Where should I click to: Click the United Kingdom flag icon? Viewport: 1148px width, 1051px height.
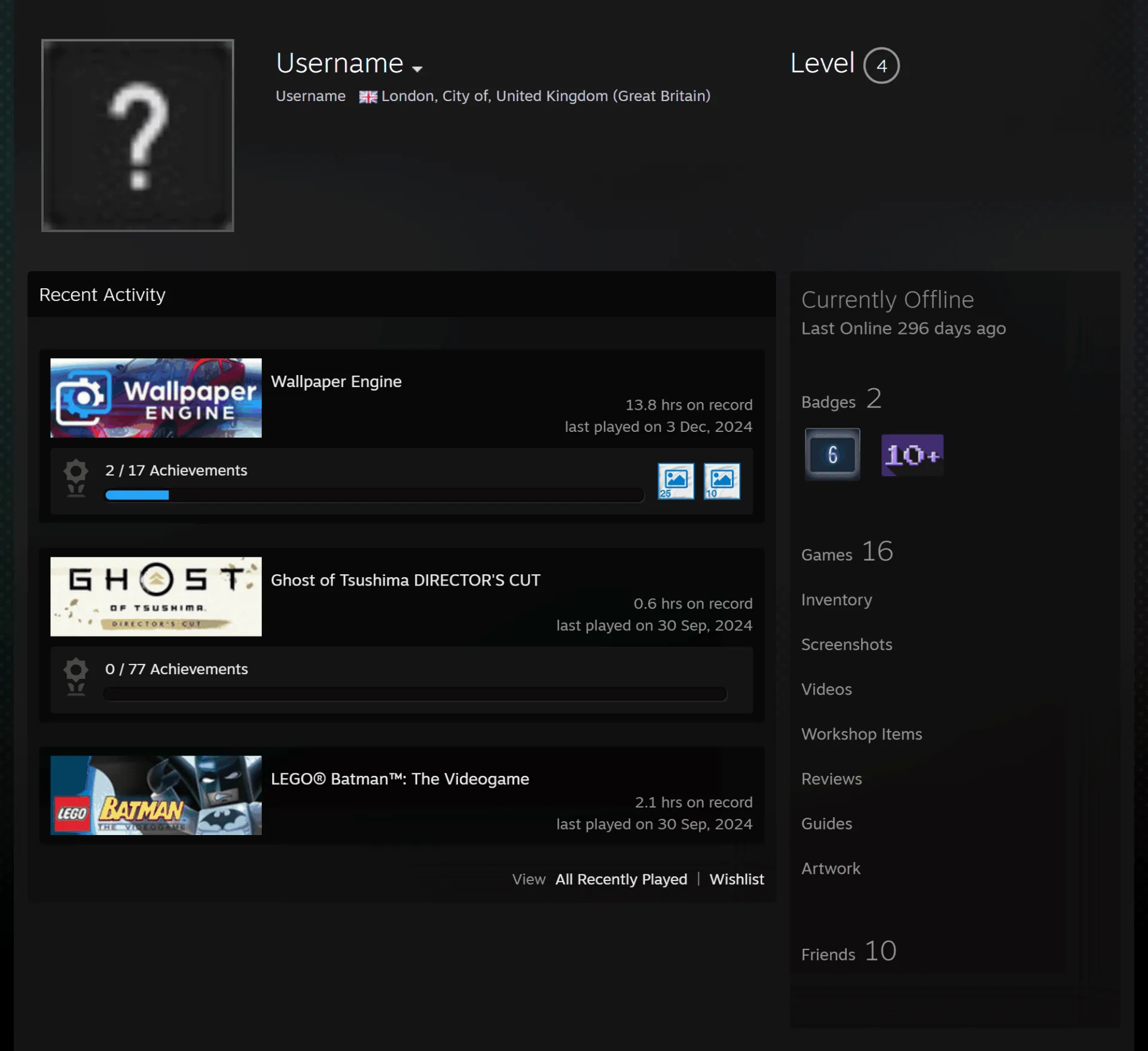(368, 97)
